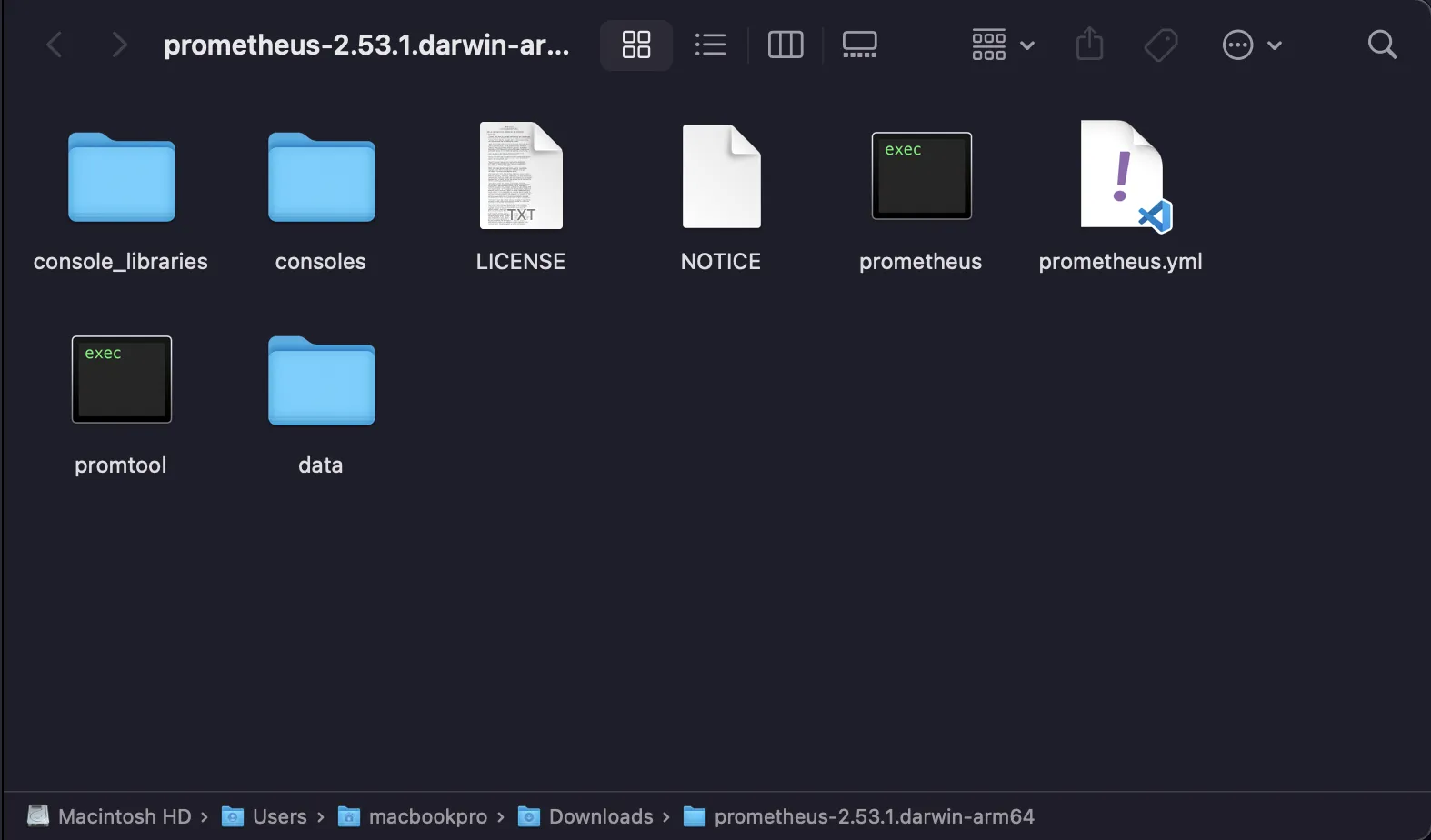Click prometheus name label under exec icon
The height and width of the screenshot is (840, 1431).
tap(921, 262)
